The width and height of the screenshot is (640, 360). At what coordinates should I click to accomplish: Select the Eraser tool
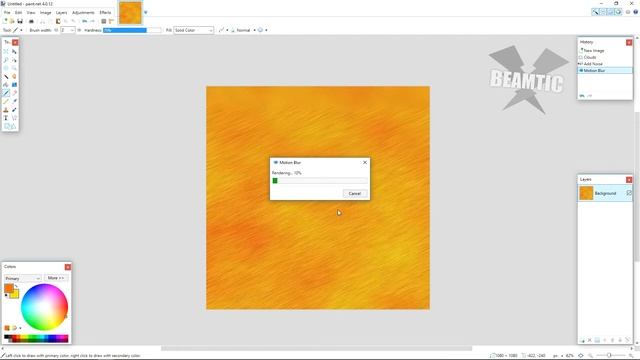(x=14, y=93)
